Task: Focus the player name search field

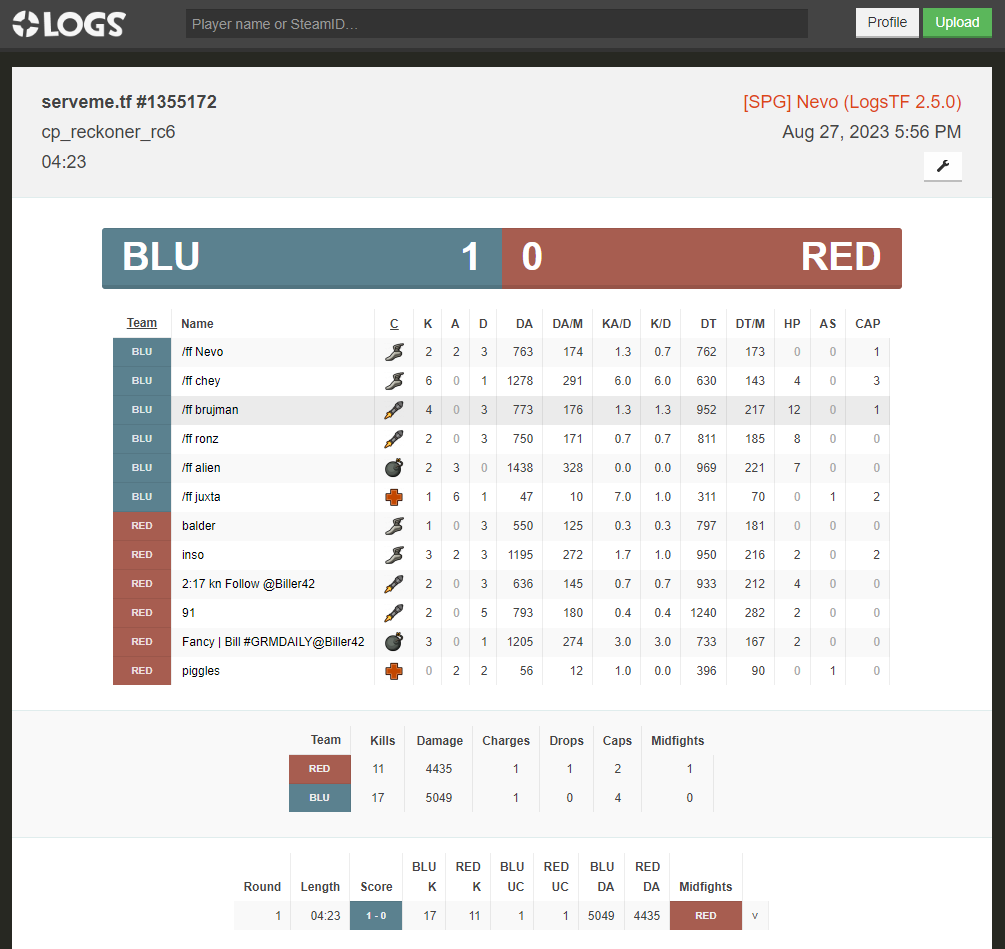Action: (x=496, y=24)
